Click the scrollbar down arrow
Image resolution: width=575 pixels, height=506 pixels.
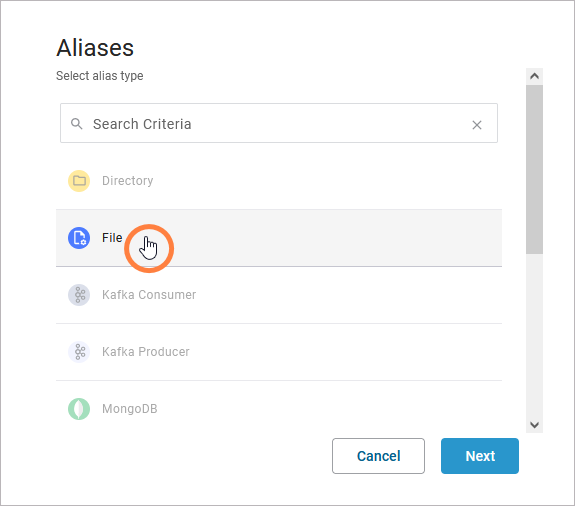[x=534, y=425]
